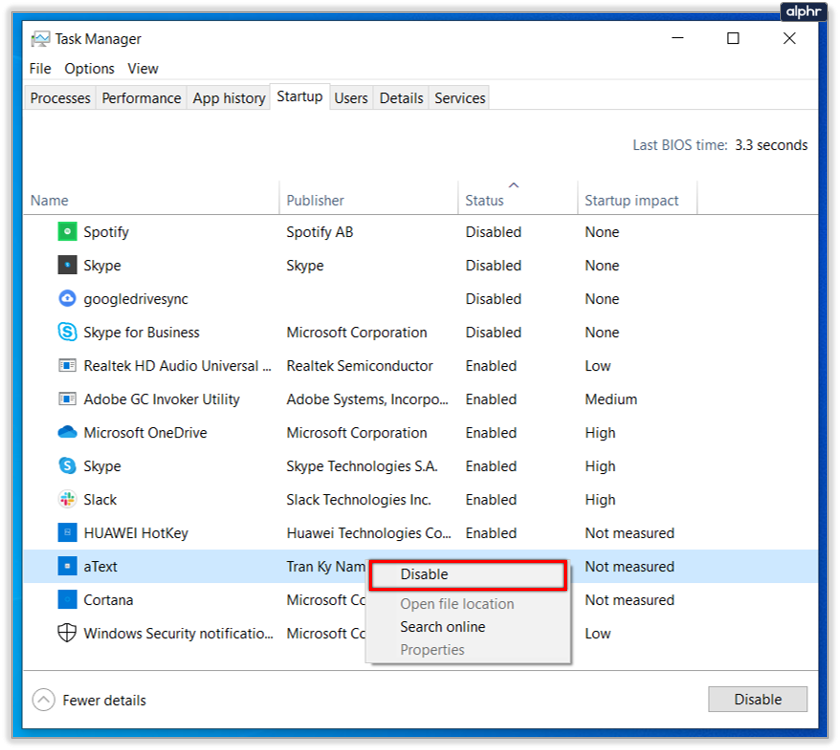Click the googledrivesync cloud icon
The height and width of the screenshot is (750, 840).
[67, 299]
